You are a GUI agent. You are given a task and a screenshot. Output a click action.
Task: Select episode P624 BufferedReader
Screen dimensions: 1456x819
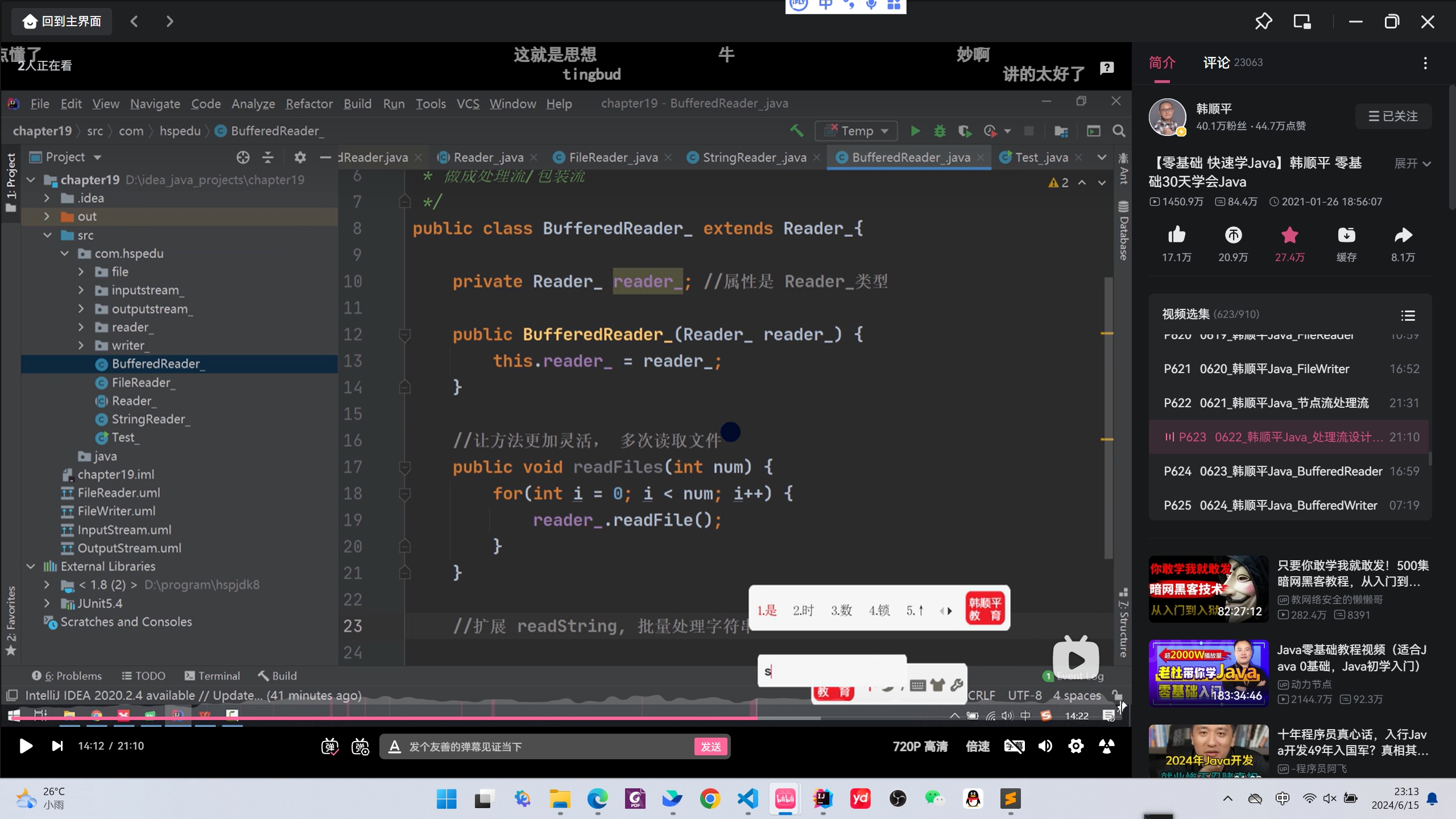coord(1290,471)
